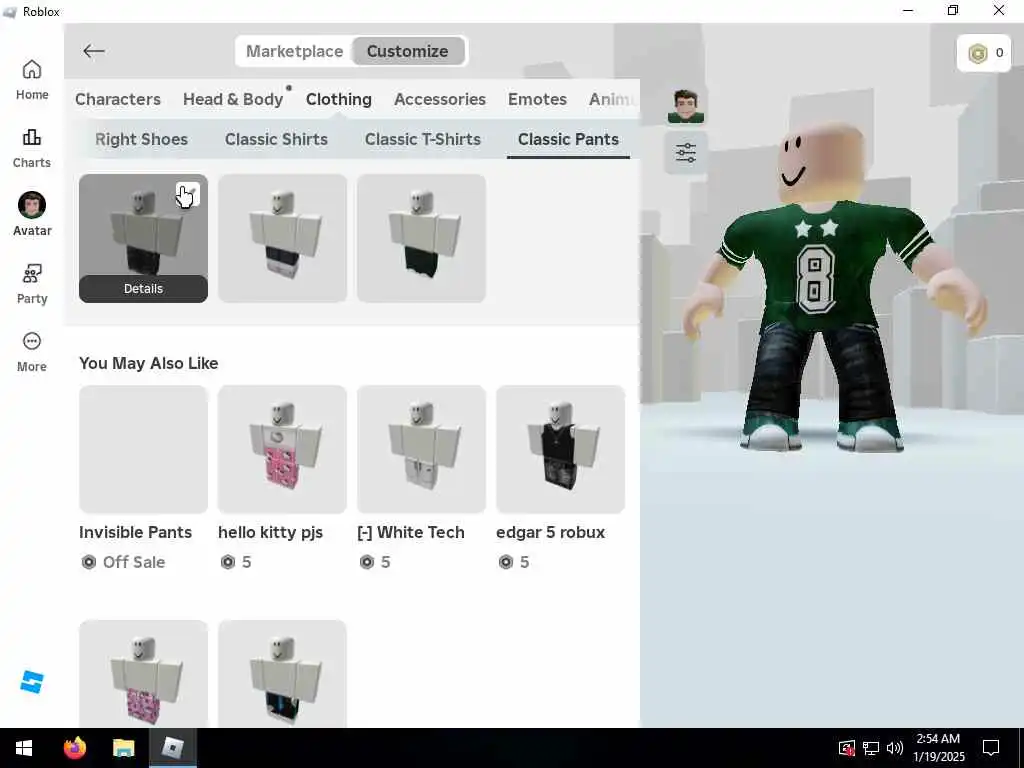Open the black and blue pants in bottom row
This screenshot has width=1024, height=768.
pos(282,674)
